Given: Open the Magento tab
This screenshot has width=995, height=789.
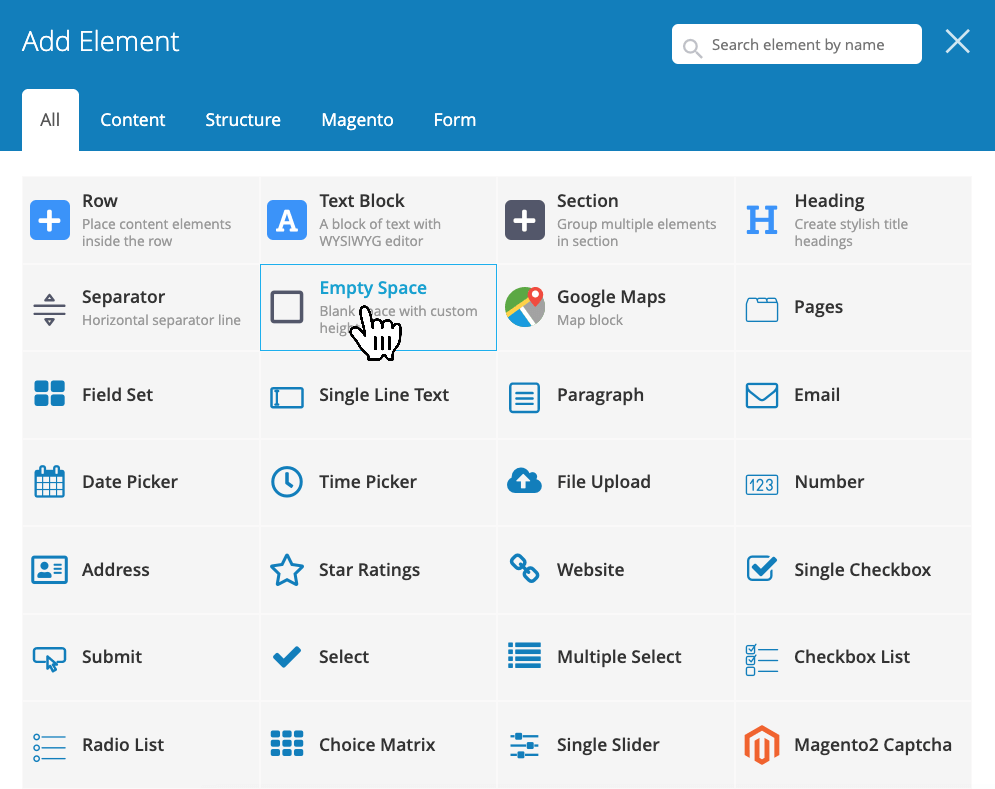Looking at the screenshot, I should tap(357, 119).
